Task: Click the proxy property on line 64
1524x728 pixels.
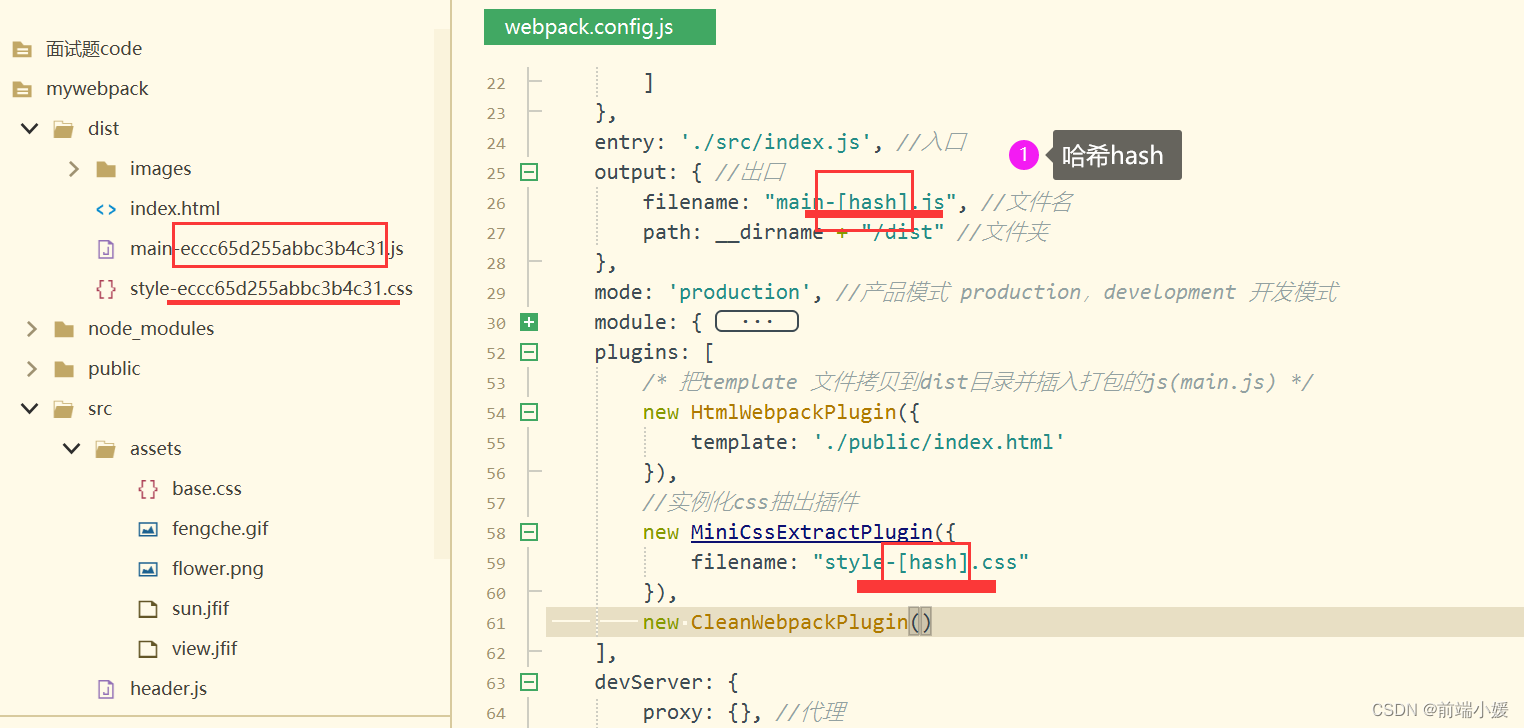Action: [x=673, y=712]
